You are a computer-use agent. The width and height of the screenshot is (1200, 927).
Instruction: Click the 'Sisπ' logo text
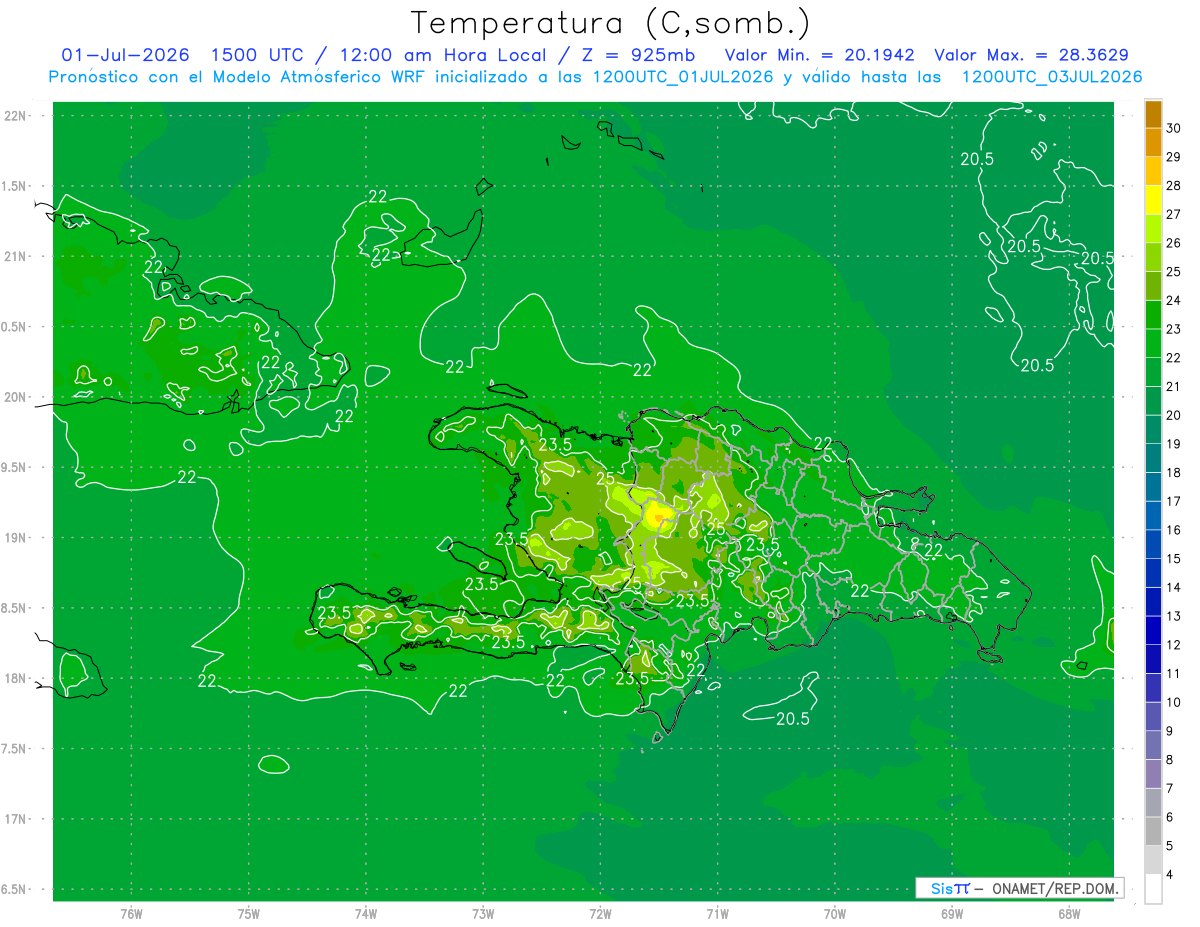(950, 888)
